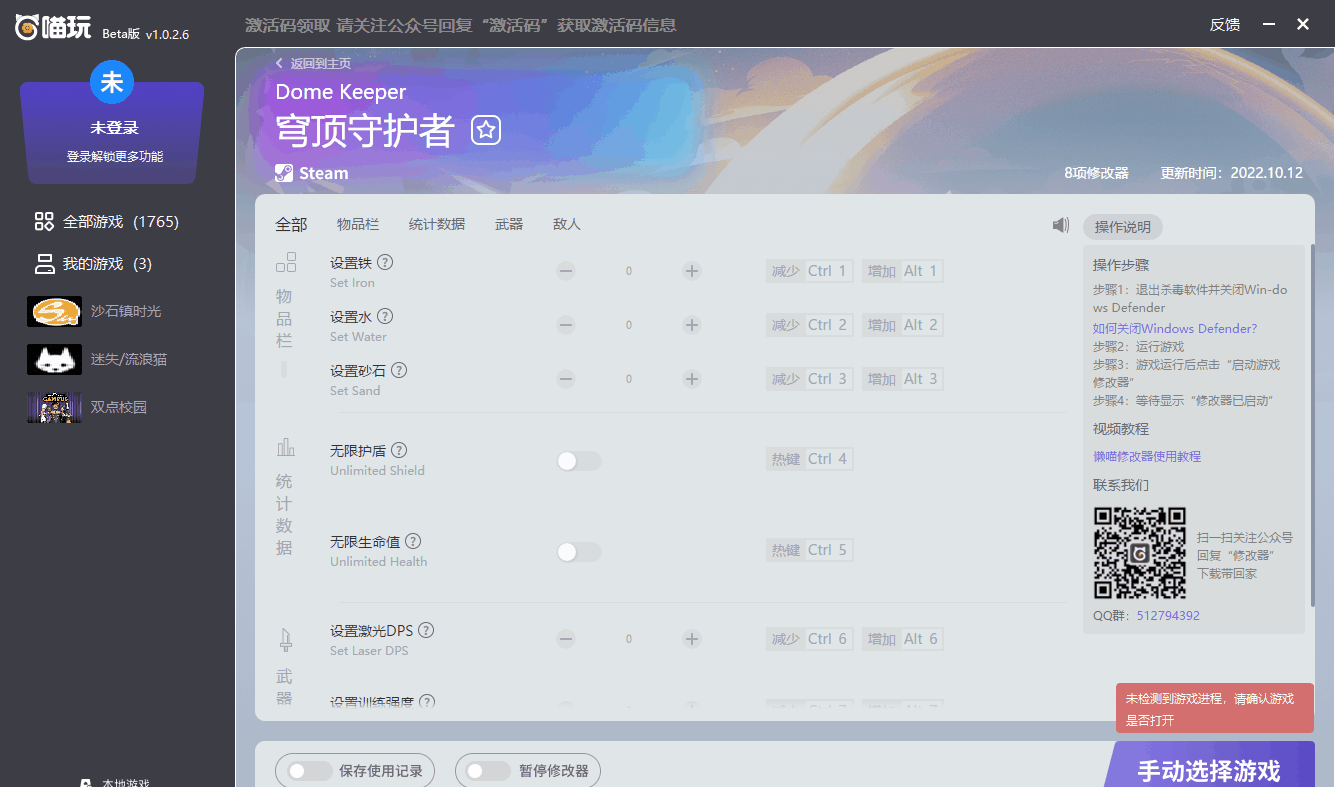
Task: Click the 喵玩 app logo
Action: [x=53, y=26]
